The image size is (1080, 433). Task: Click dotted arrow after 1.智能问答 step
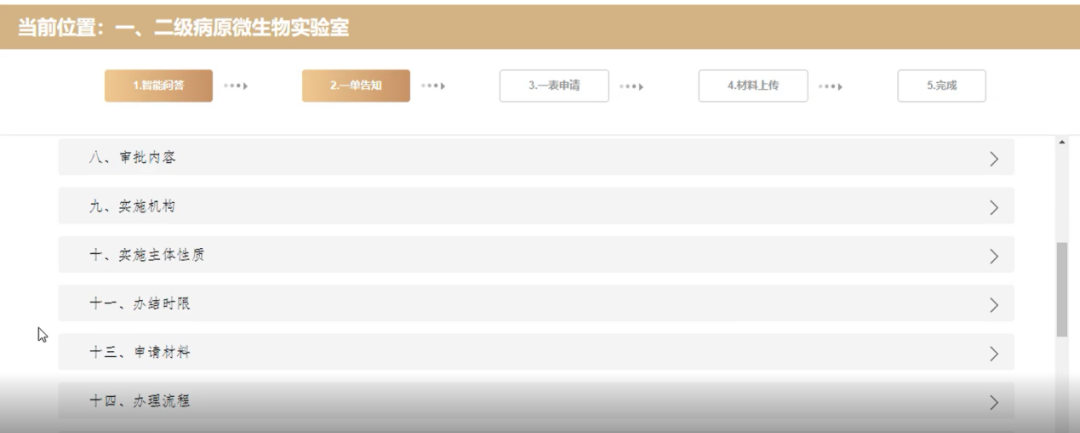point(236,86)
